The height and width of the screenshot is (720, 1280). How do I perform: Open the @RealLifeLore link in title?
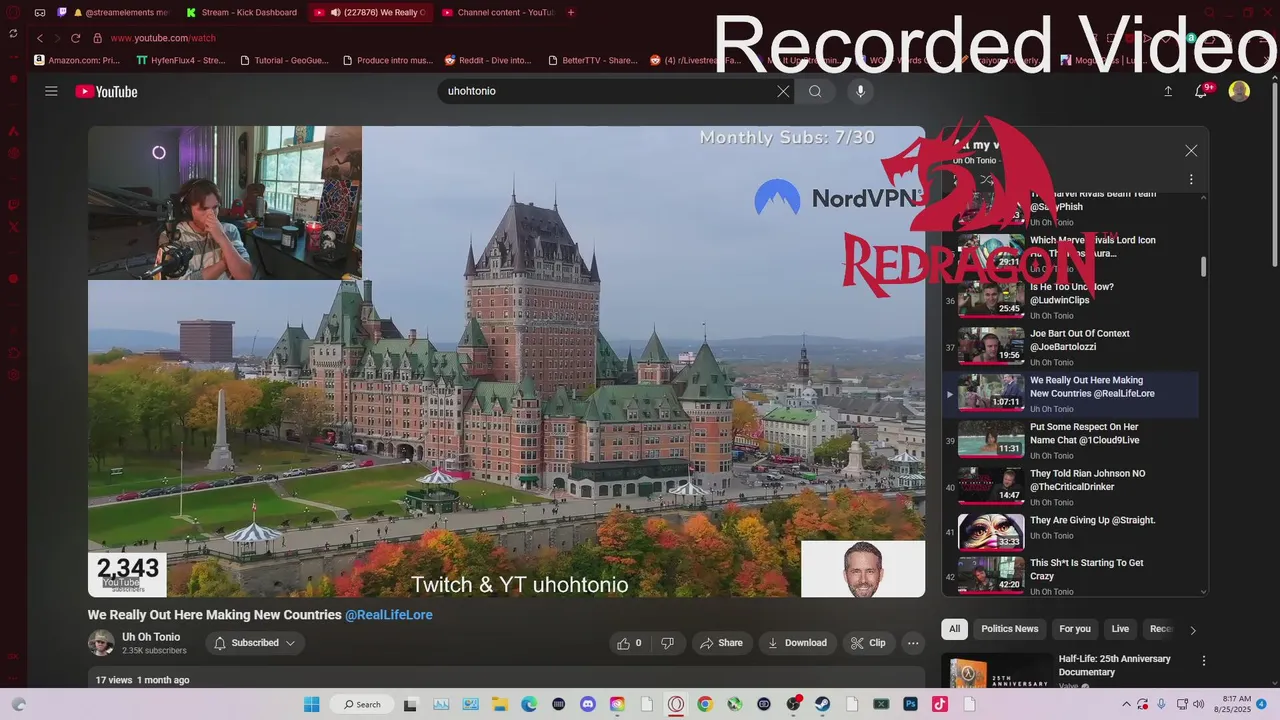point(389,615)
